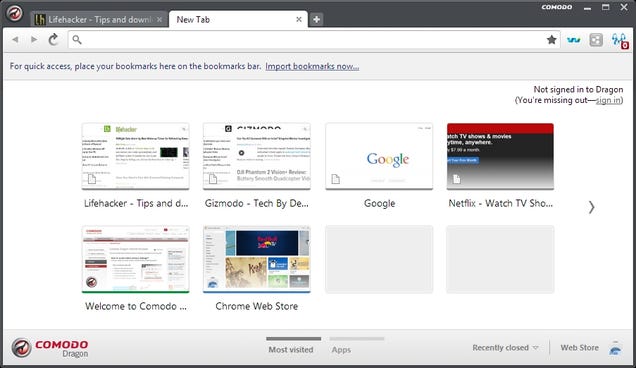Viewport: 636px width, 368px height.
Task: Open the blue wave extension icon
Action: coord(574,40)
